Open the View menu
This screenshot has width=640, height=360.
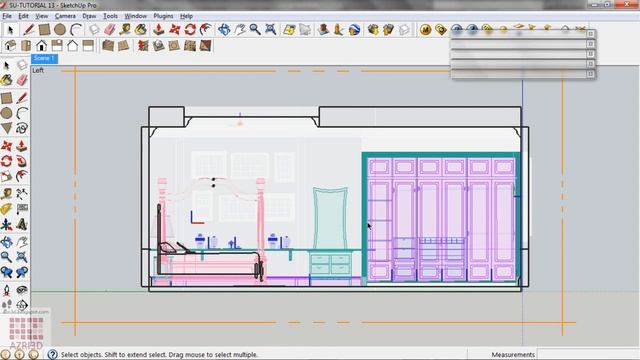pos(42,16)
